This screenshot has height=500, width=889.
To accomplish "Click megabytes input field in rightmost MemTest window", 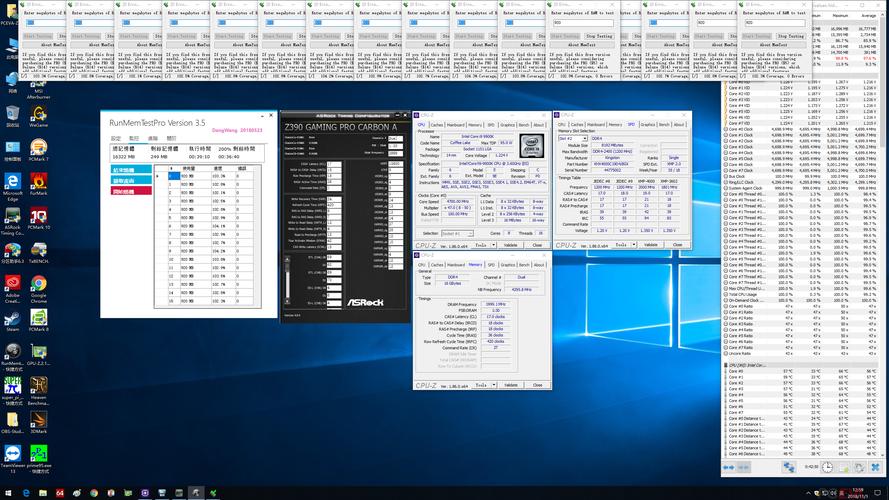I will (x=773, y=23).
